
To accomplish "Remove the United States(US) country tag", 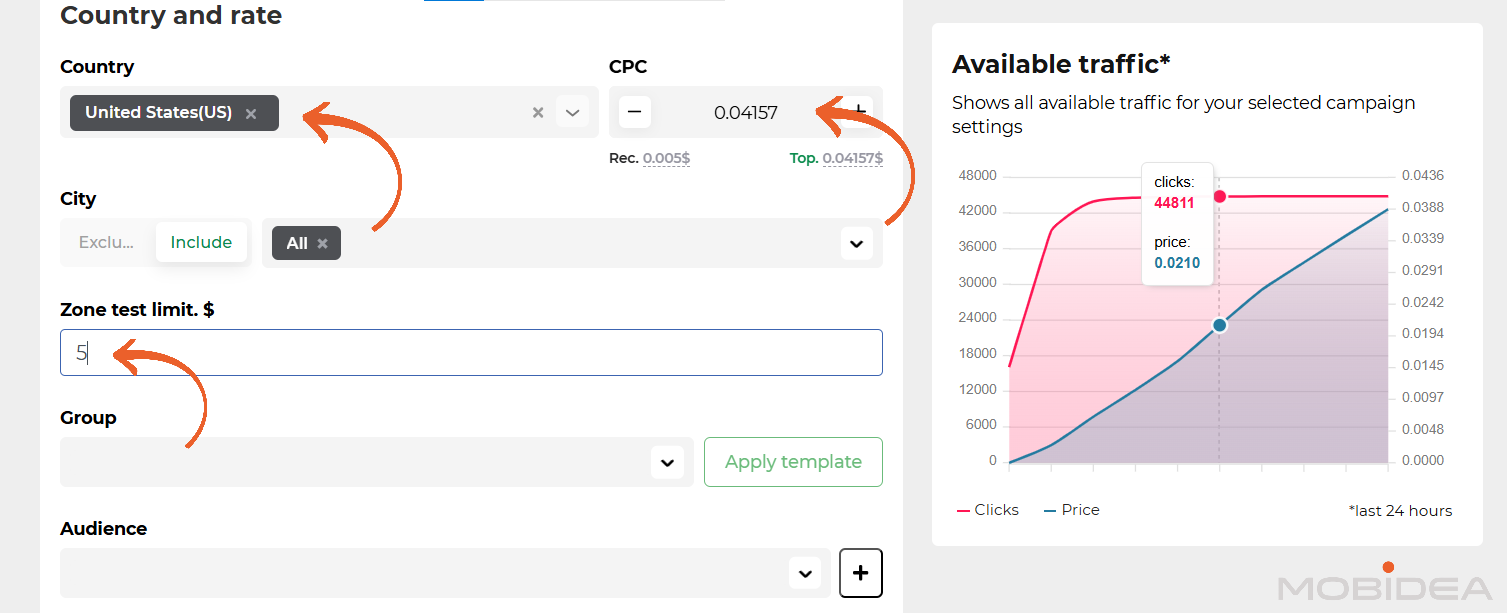I will click(251, 114).
